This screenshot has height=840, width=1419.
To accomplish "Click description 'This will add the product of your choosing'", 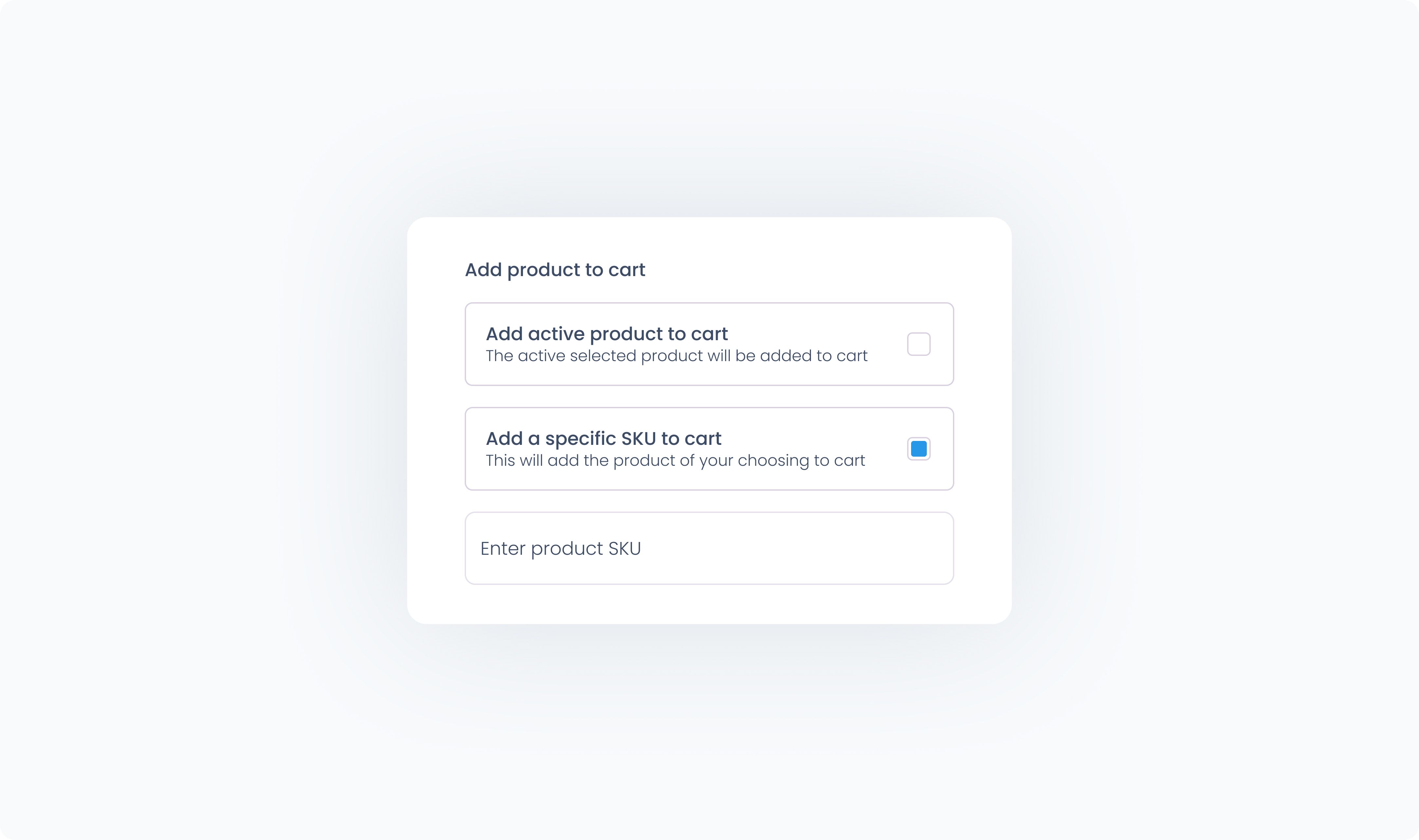I will 675,461.
